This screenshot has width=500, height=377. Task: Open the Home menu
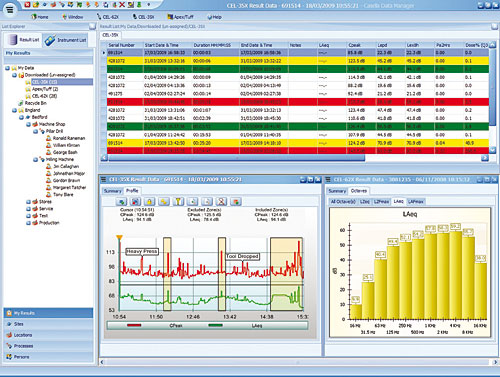coord(39,17)
